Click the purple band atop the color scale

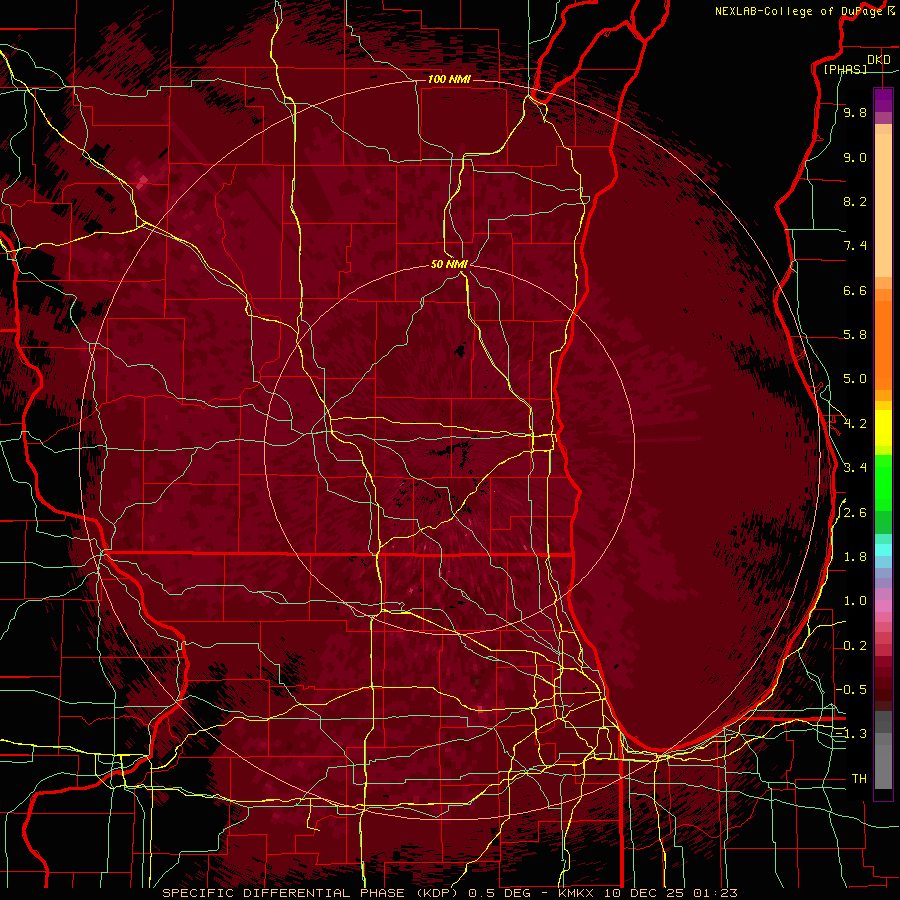(883, 100)
